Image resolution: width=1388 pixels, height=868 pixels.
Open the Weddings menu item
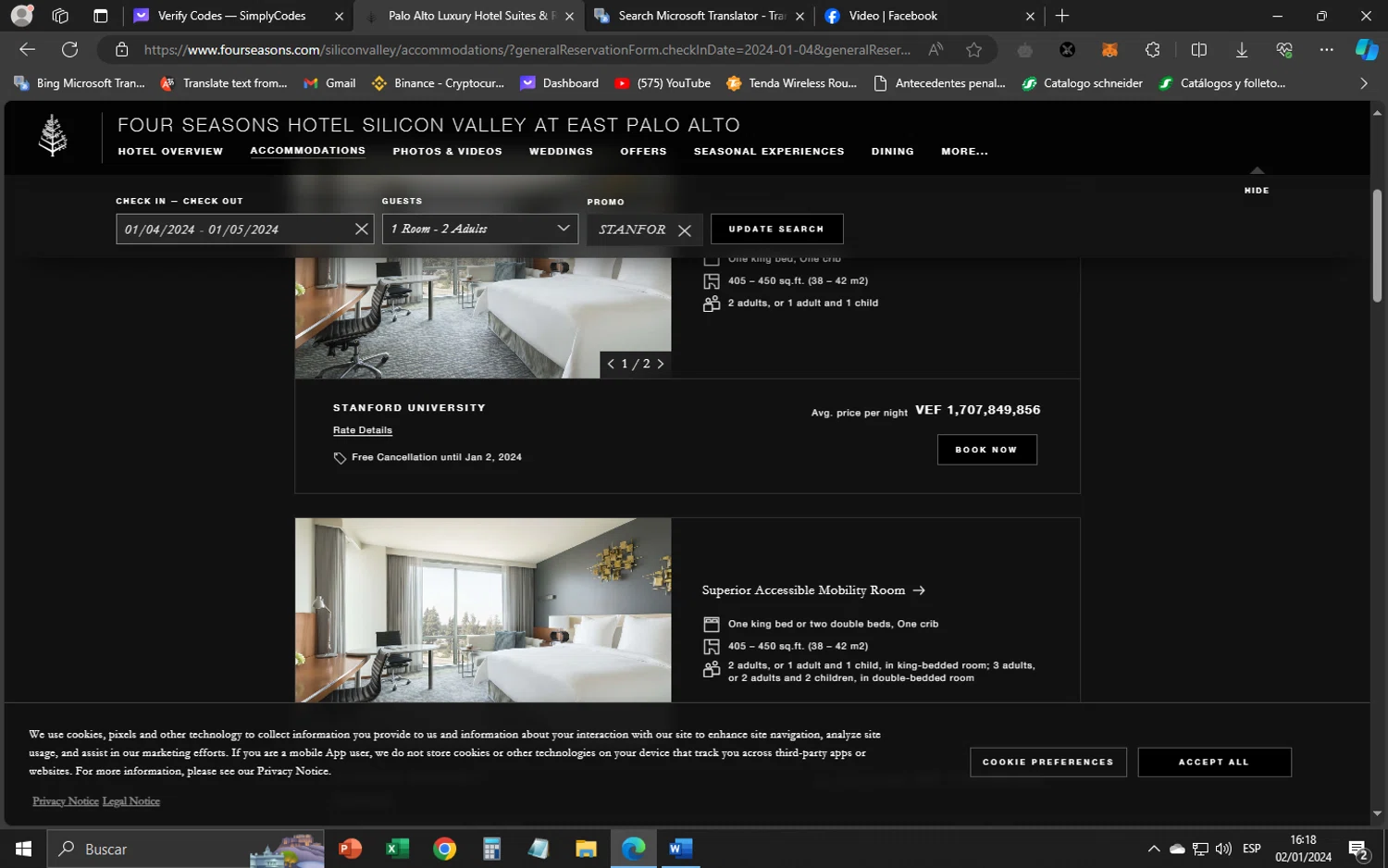(561, 152)
